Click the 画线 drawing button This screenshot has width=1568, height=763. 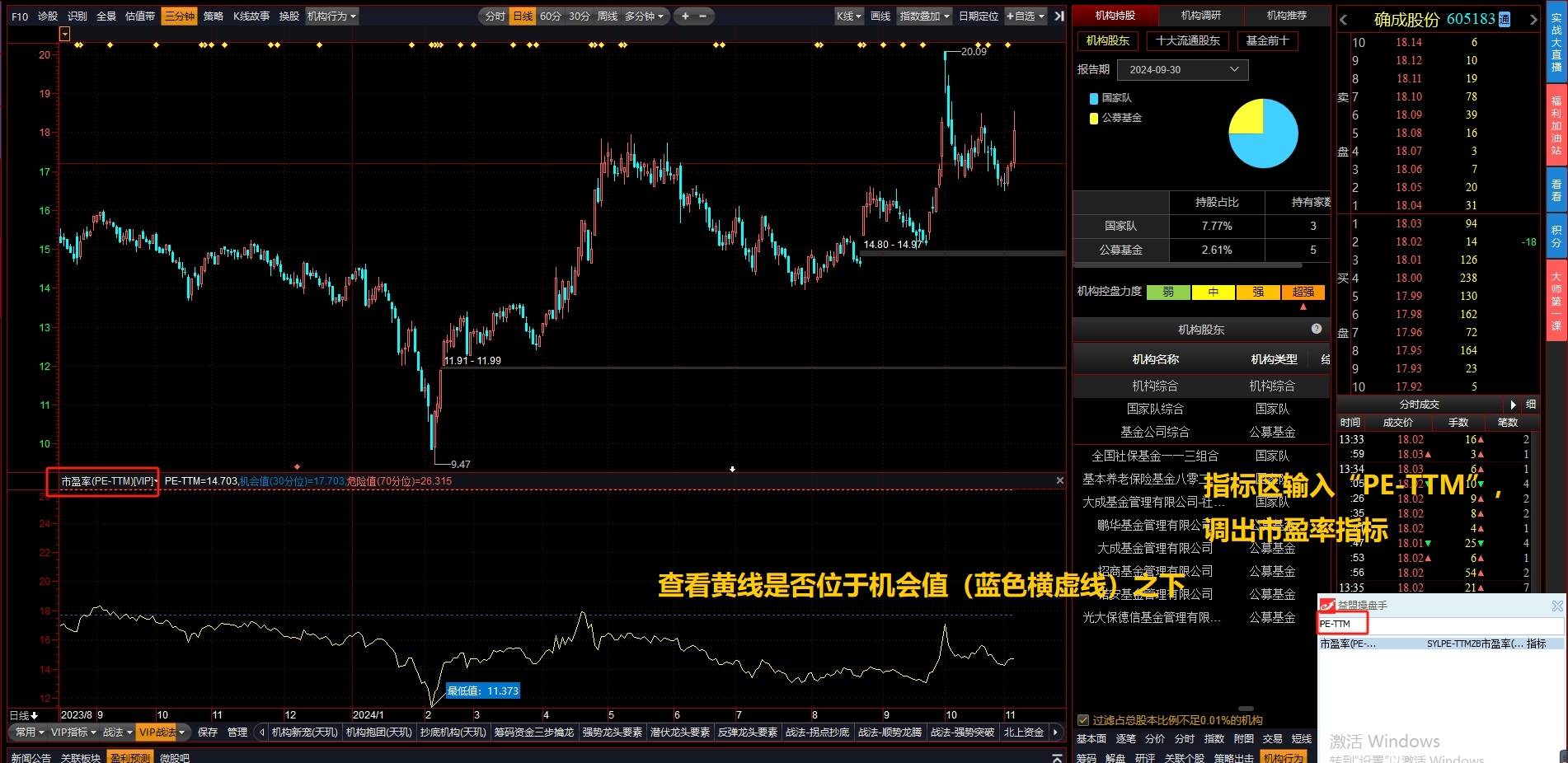pyautogui.click(x=880, y=16)
